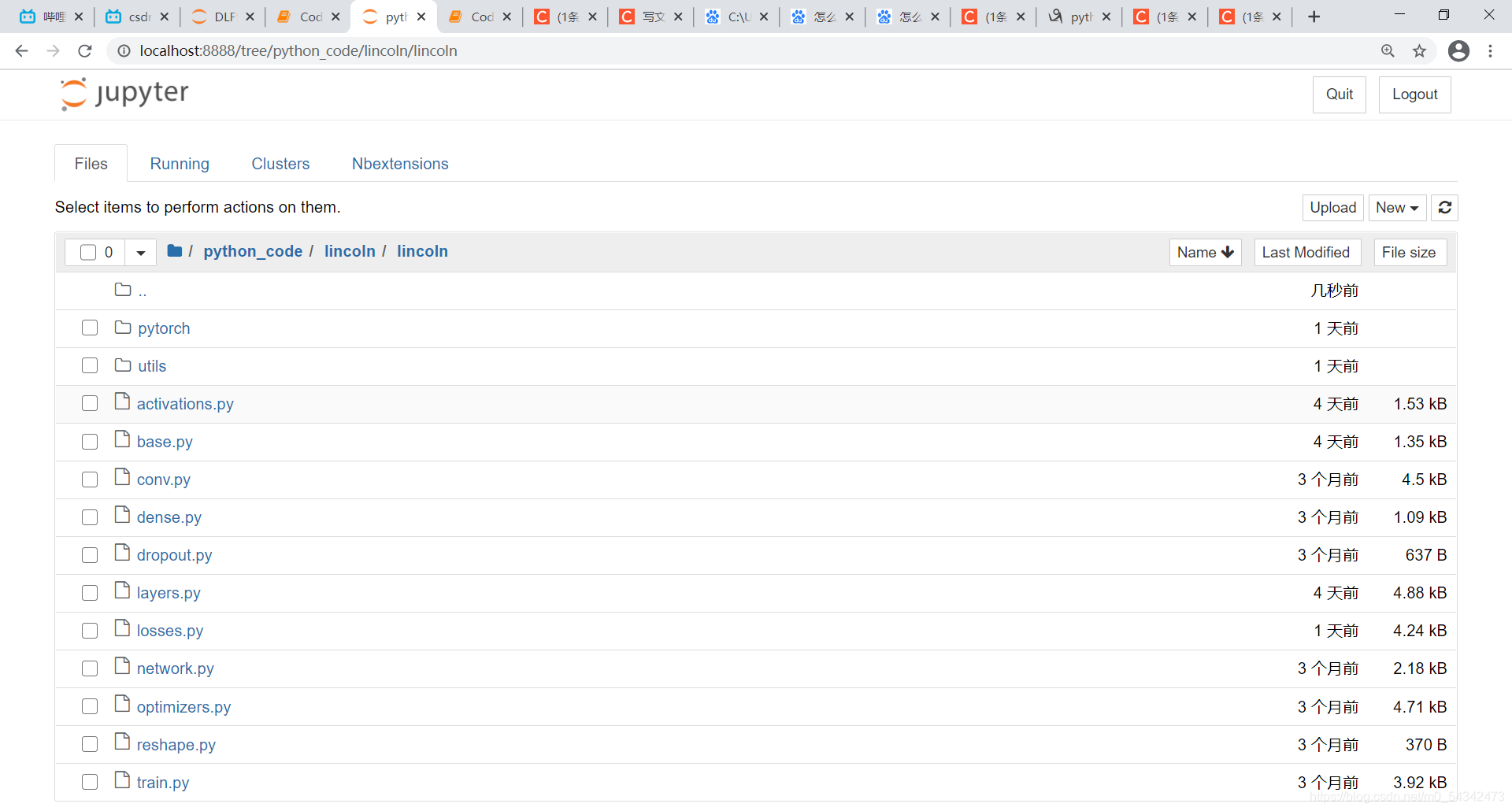The width and height of the screenshot is (1512, 811).
Task: Open optimizers.py file
Action: pos(183,707)
